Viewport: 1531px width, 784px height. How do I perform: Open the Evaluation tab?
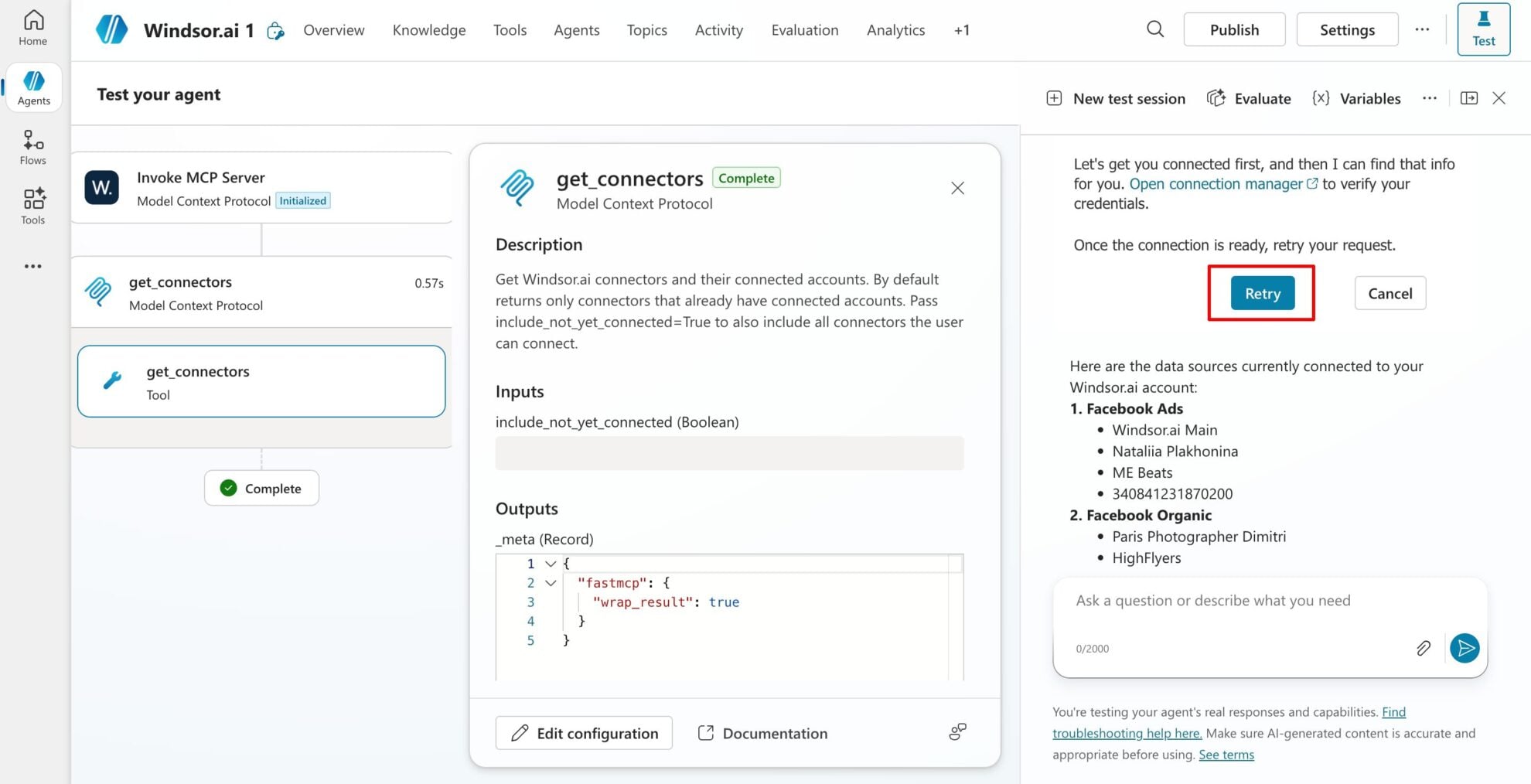tap(805, 29)
